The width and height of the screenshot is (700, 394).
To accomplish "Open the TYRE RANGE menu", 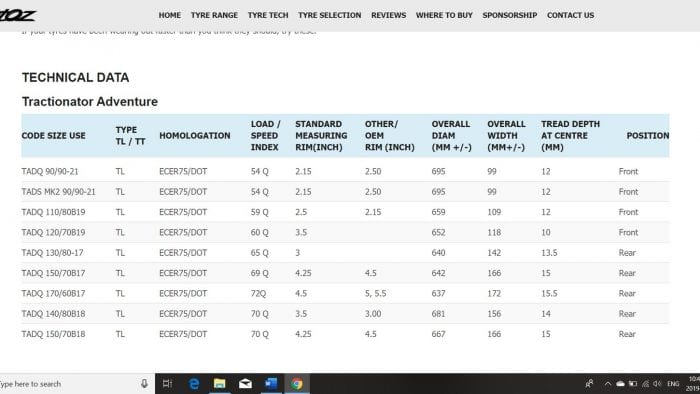I will pyautogui.click(x=214, y=15).
